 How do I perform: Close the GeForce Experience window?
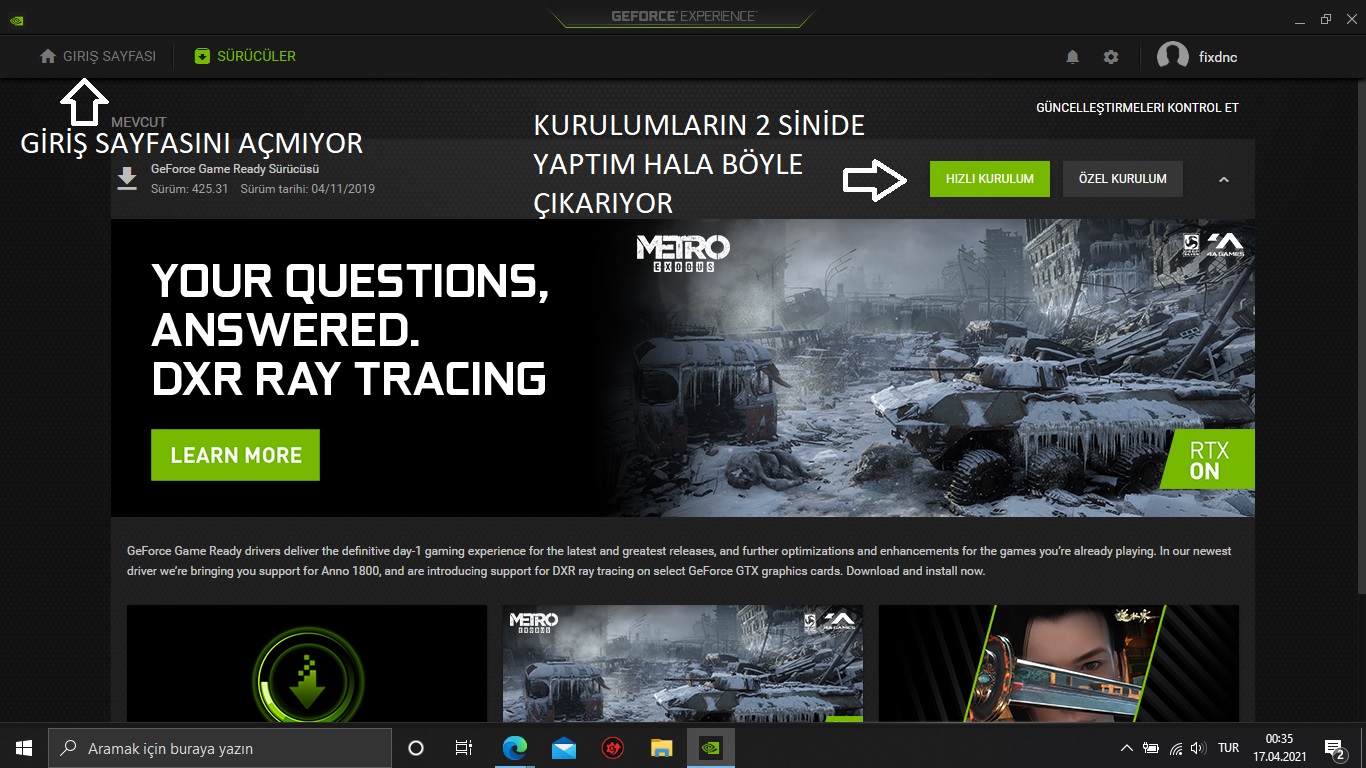click(x=1350, y=19)
